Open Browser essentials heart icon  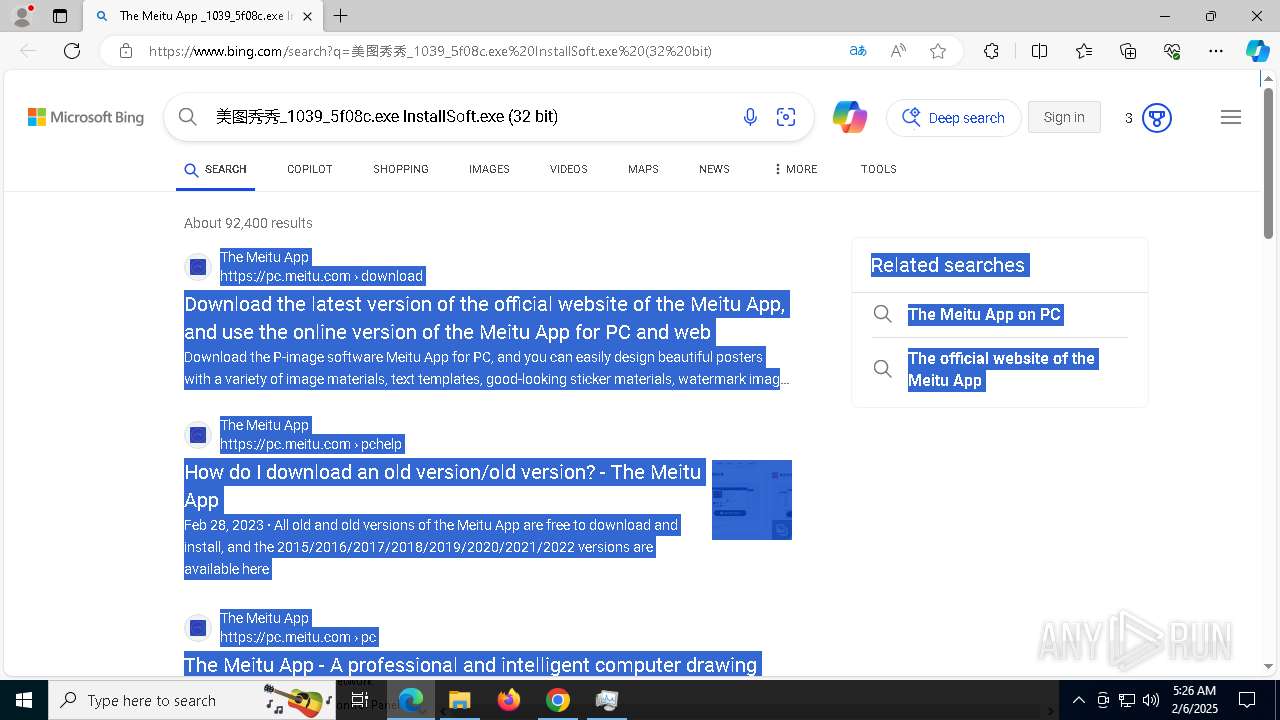1172,51
